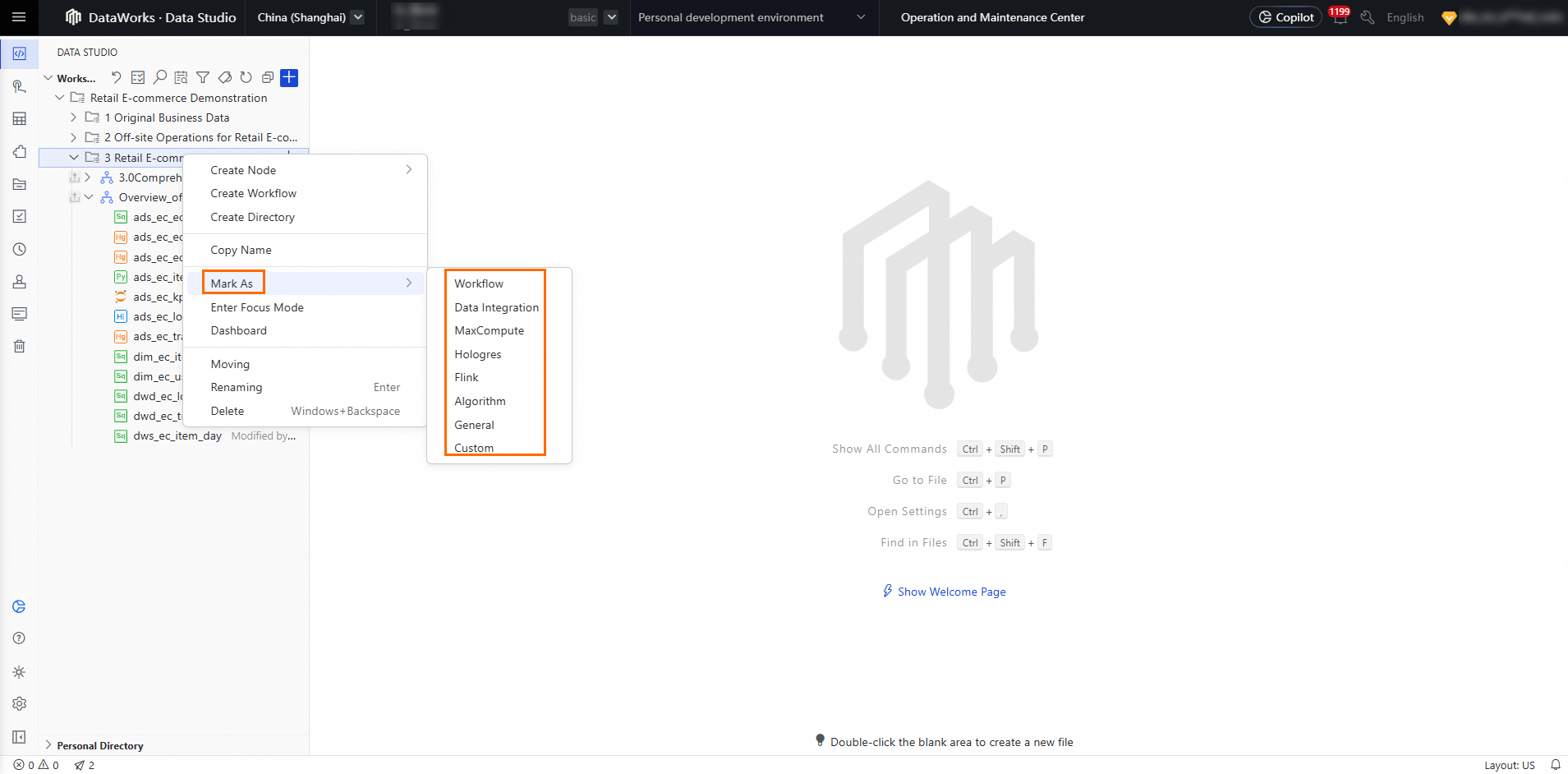Refresh the workspace directory tree
The height and width of the screenshot is (774, 1568).
[x=246, y=78]
